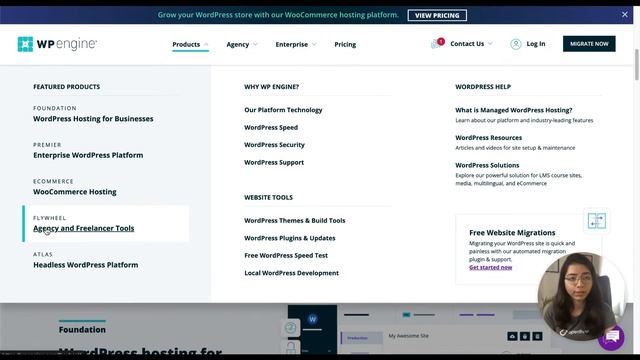The width and height of the screenshot is (640, 360).
Task: Open Local WordPress Development
Action: coord(291,273)
